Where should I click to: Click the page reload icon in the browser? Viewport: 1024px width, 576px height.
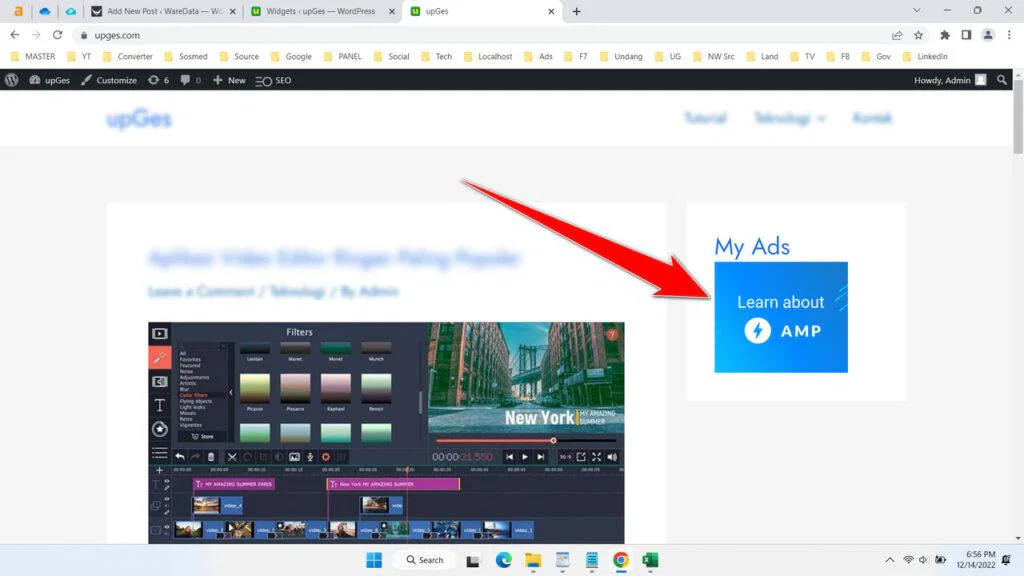tap(57, 34)
